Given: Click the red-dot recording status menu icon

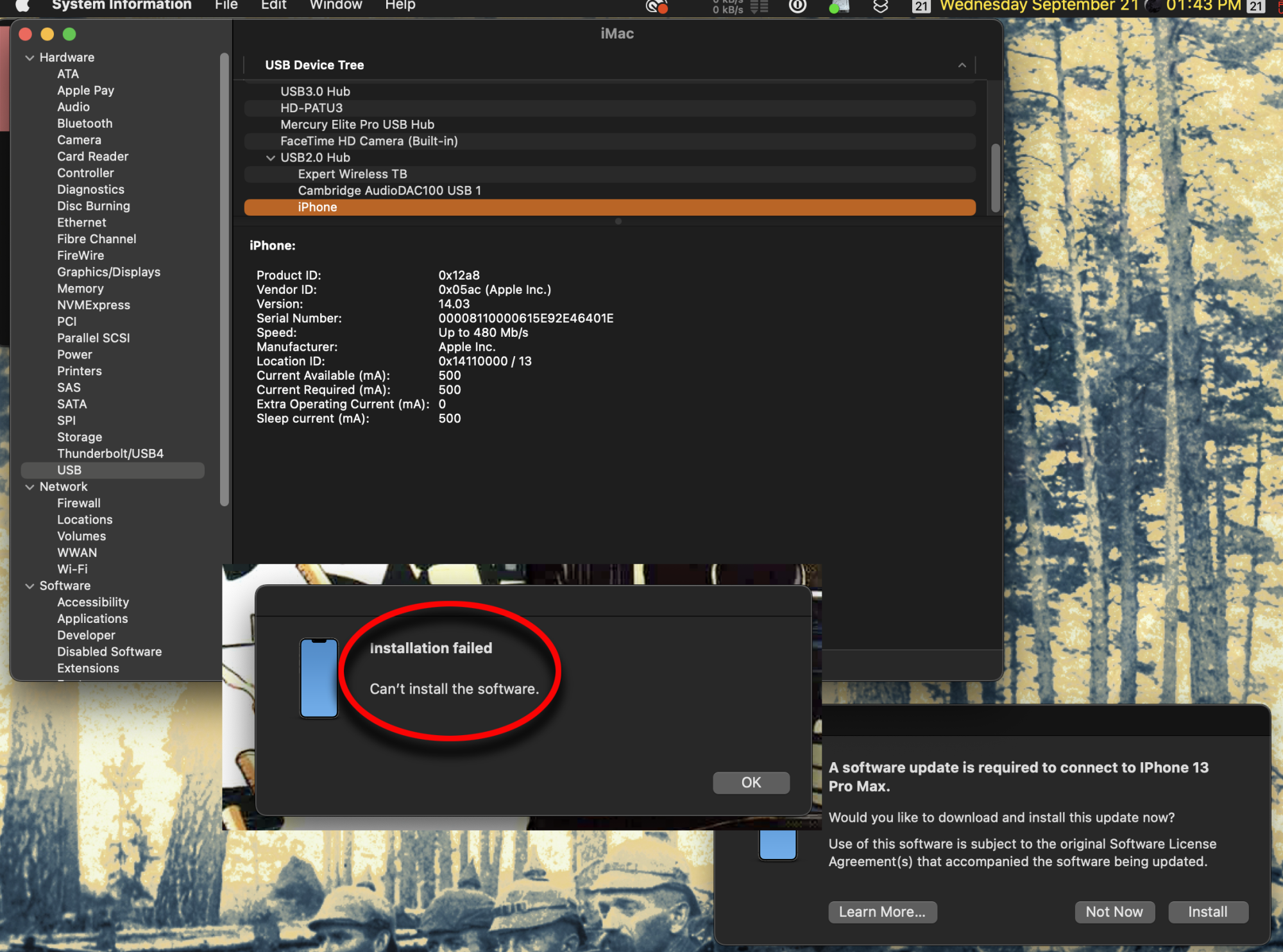Looking at the screenshot, I should click(x=656, y=7).
